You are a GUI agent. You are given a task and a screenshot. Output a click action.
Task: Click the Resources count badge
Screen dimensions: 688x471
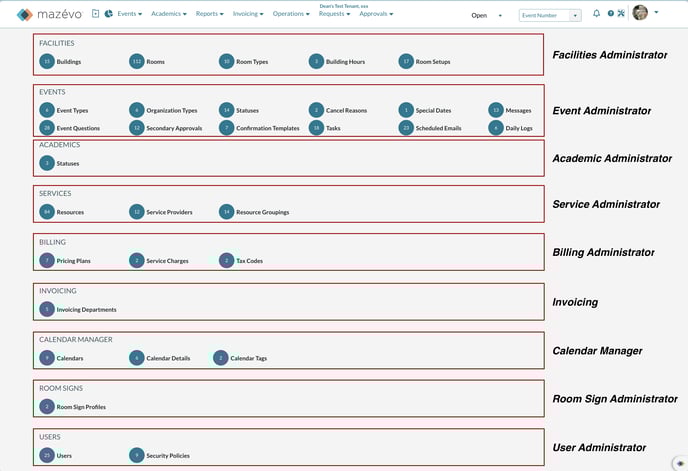(x=47, y=212)
